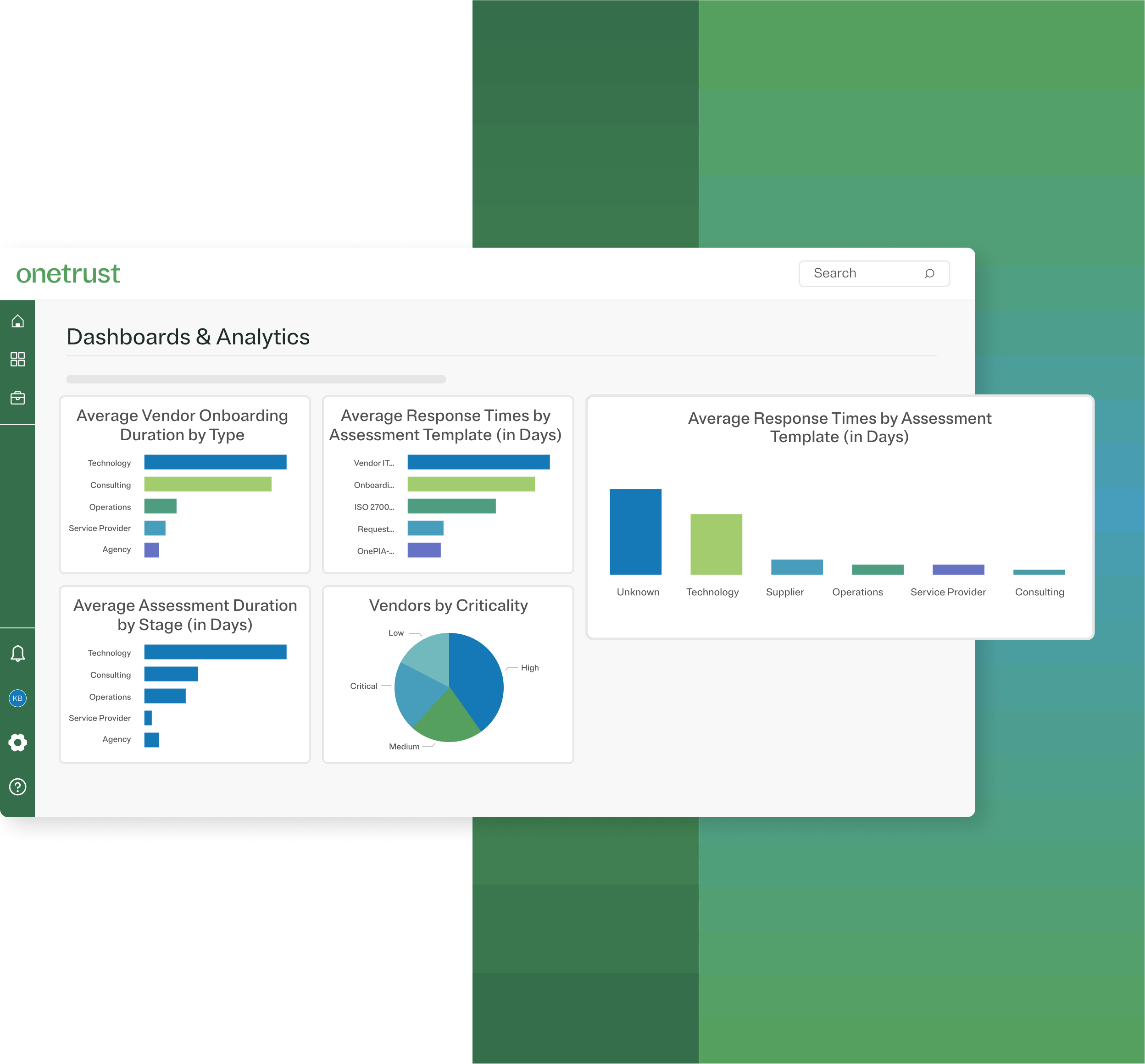Open the help question mark icon
The width and height of the screenshot is (1145, 1064).
coord(18,786)
